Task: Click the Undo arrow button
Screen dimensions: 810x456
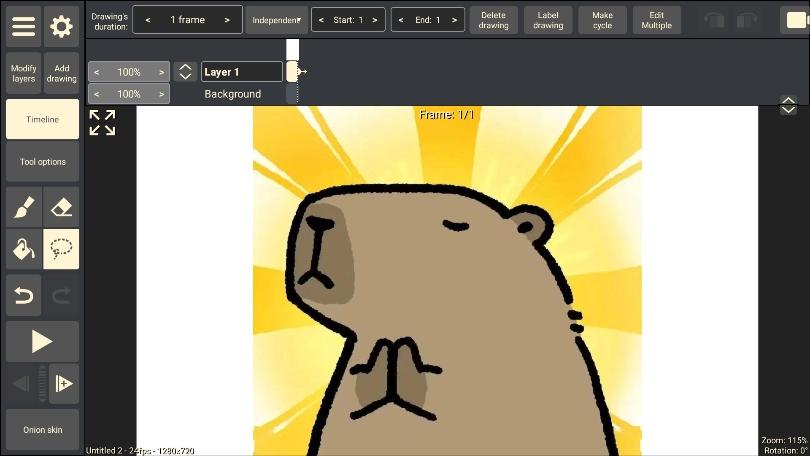Action: [x=24, y=295]
